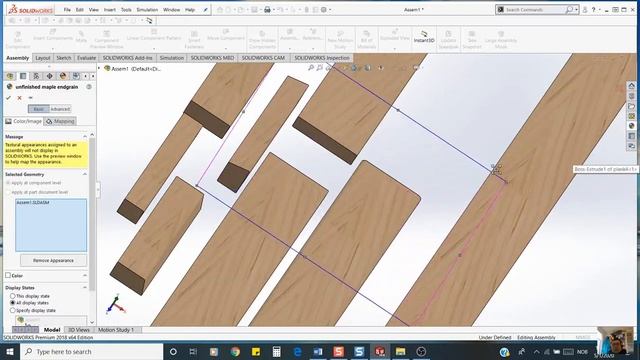This screenshot has height=360, width=640.
Task: Click Windows Start button
Action: (x=10, y=351)
